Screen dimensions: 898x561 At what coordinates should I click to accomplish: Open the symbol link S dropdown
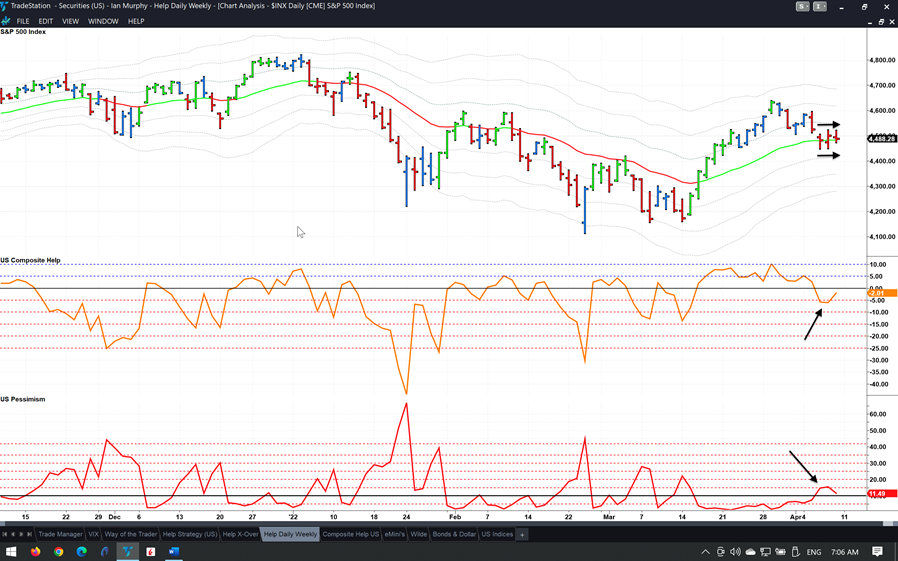[802, 6]
